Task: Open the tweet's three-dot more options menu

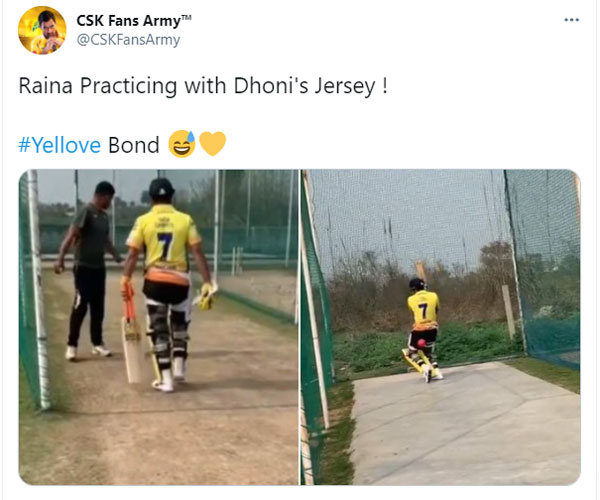Action: tap(571, 20)
